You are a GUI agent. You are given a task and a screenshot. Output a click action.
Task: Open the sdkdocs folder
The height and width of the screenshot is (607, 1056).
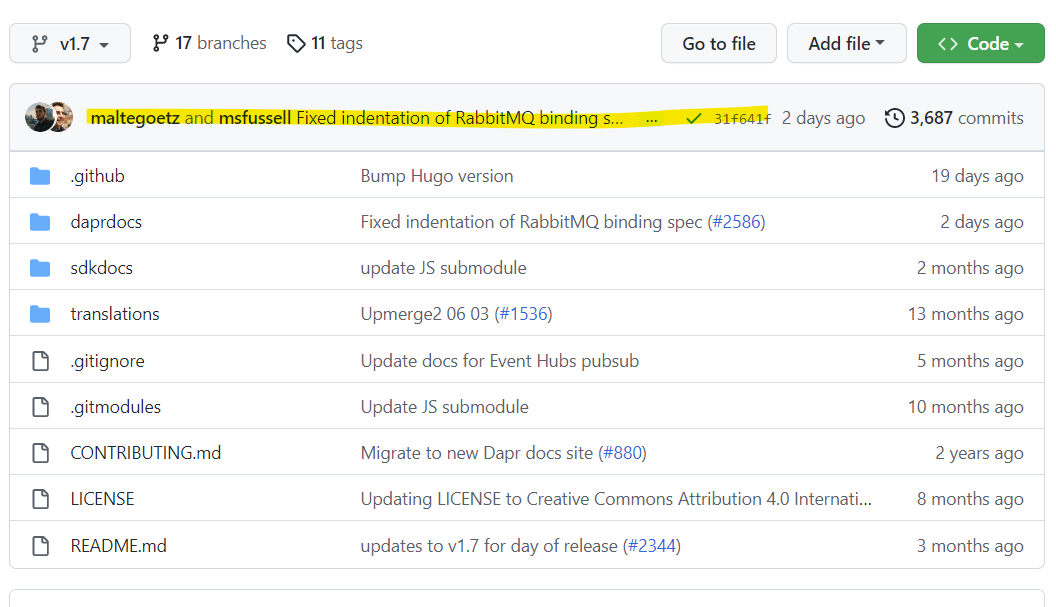(102, 267)
